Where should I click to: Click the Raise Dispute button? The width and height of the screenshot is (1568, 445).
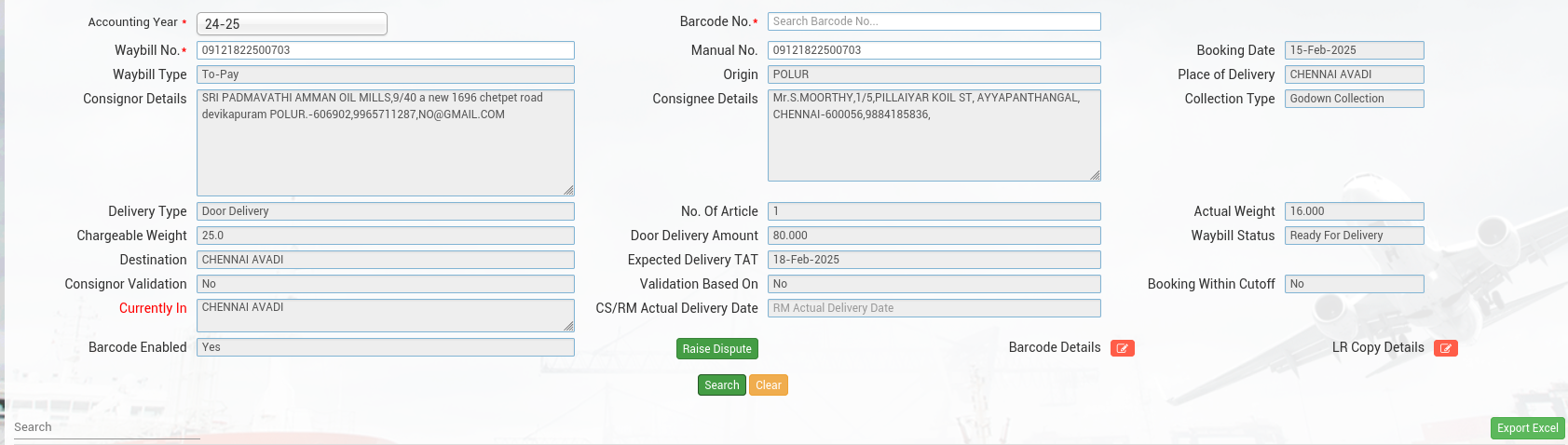click(x=716, y=349)
